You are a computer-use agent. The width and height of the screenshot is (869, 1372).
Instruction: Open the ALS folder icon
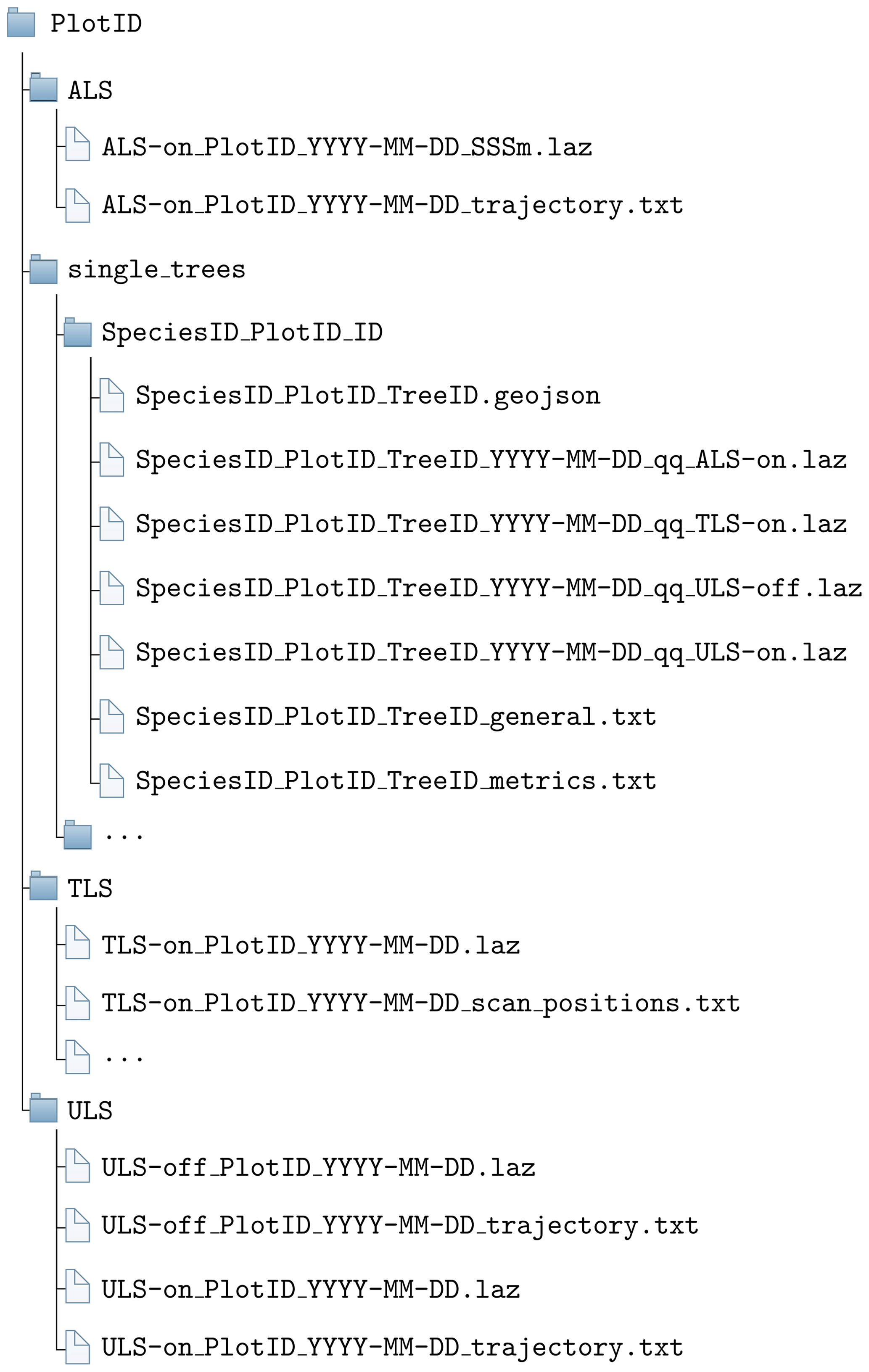click(x=43, y=88)
